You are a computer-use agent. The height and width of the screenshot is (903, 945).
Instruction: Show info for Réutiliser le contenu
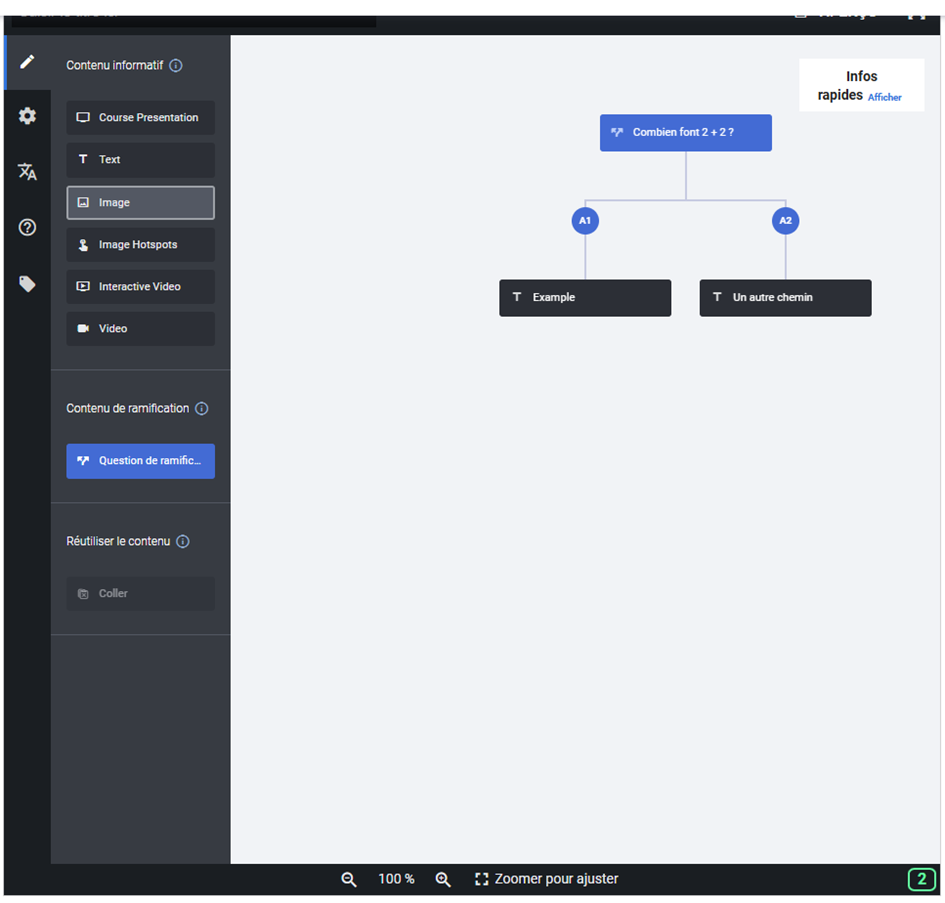[183, 542]
